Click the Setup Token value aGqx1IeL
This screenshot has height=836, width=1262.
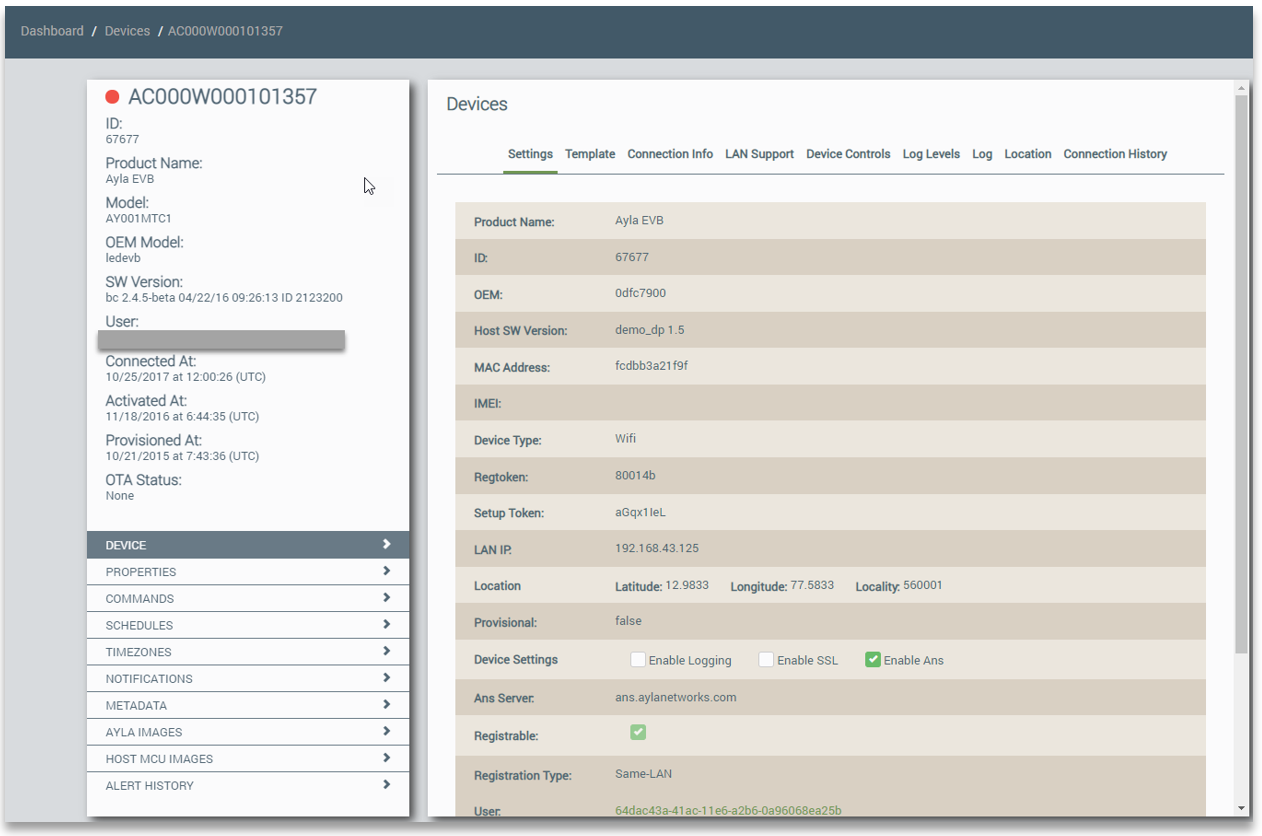pos(640,512)
